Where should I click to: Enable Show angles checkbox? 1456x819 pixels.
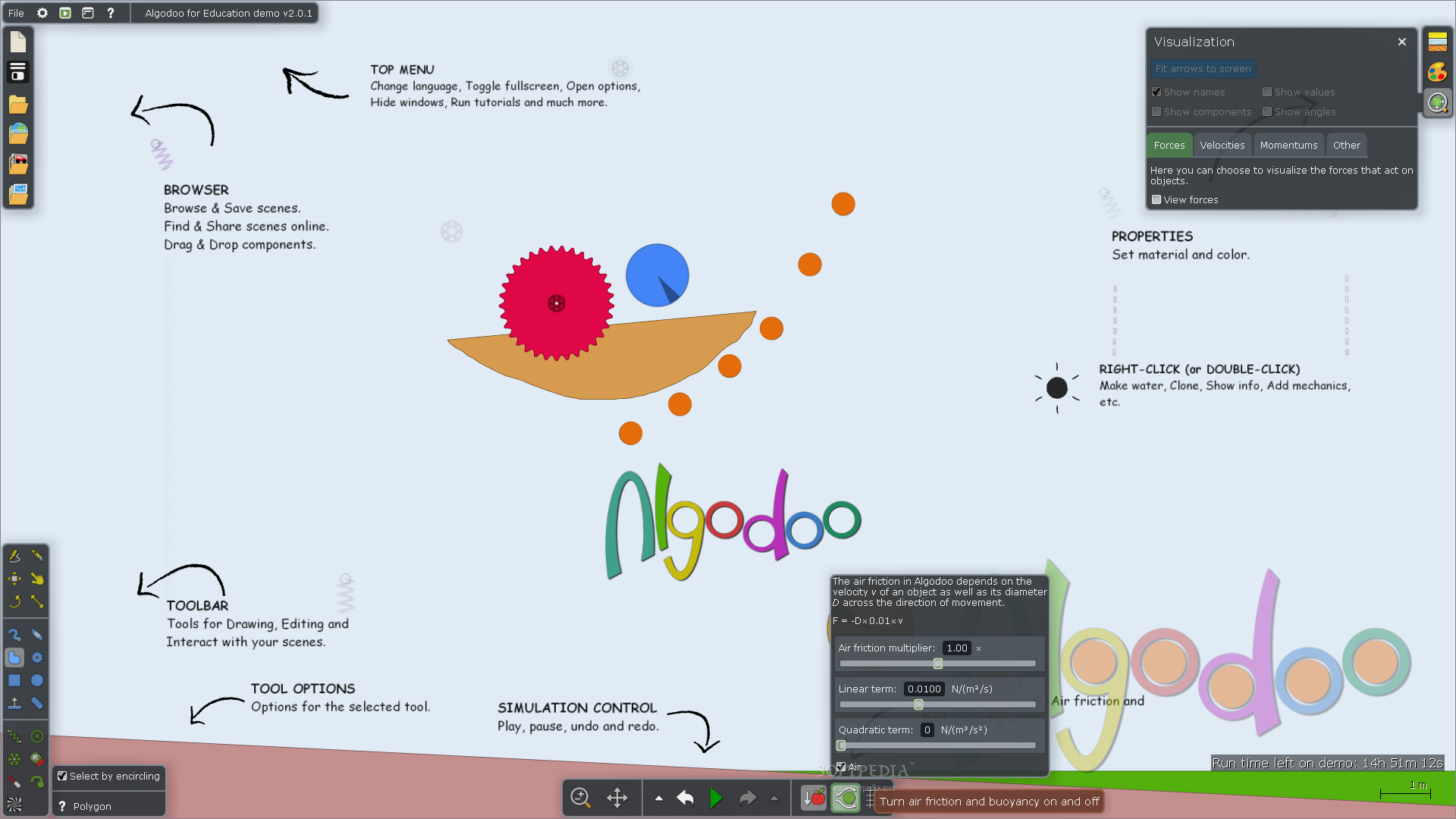coord(1267,111)
